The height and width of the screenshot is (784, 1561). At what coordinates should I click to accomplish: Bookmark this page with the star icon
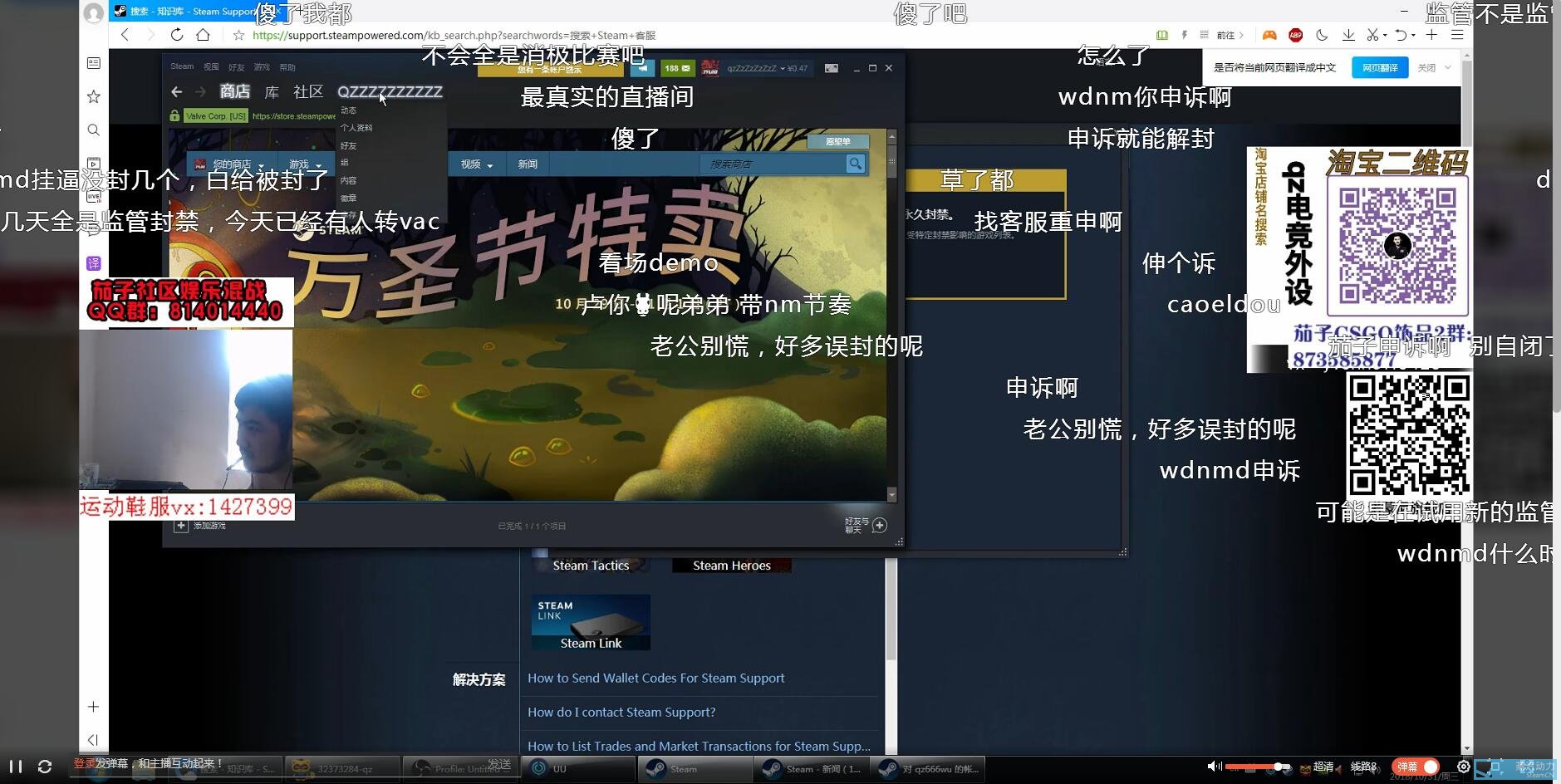pyautogui.click(x=239, y=36)
